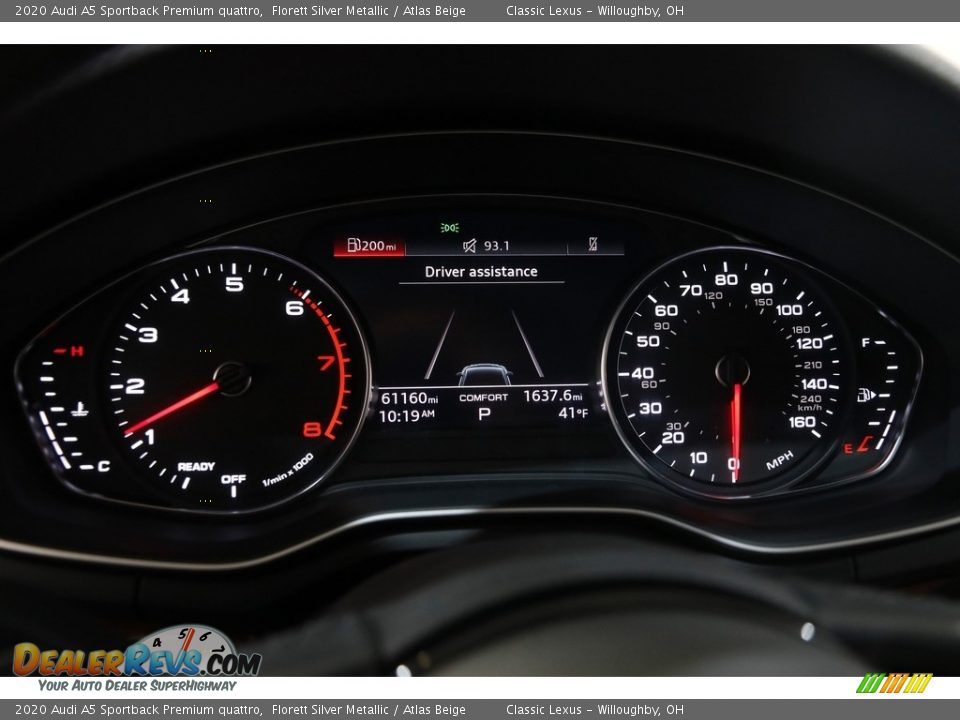Tap the COMFORT drive mode label
The height and width of the screenshot is (720, 960).
point(484,397)
